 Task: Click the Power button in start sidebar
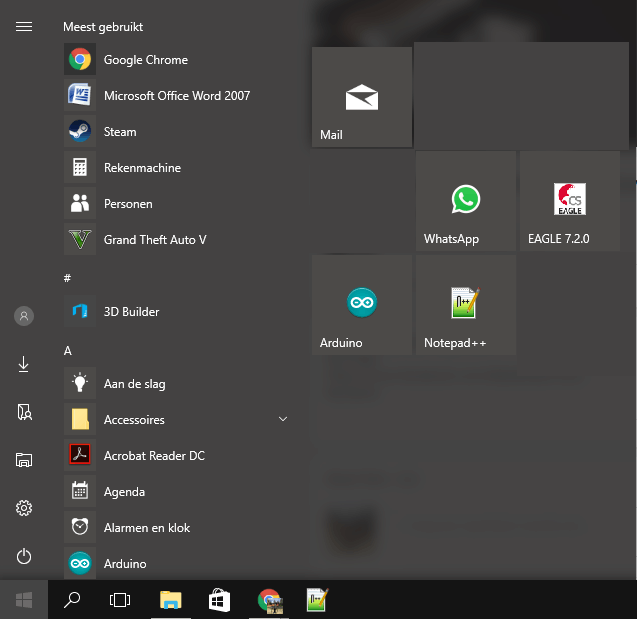coord(24,556)
